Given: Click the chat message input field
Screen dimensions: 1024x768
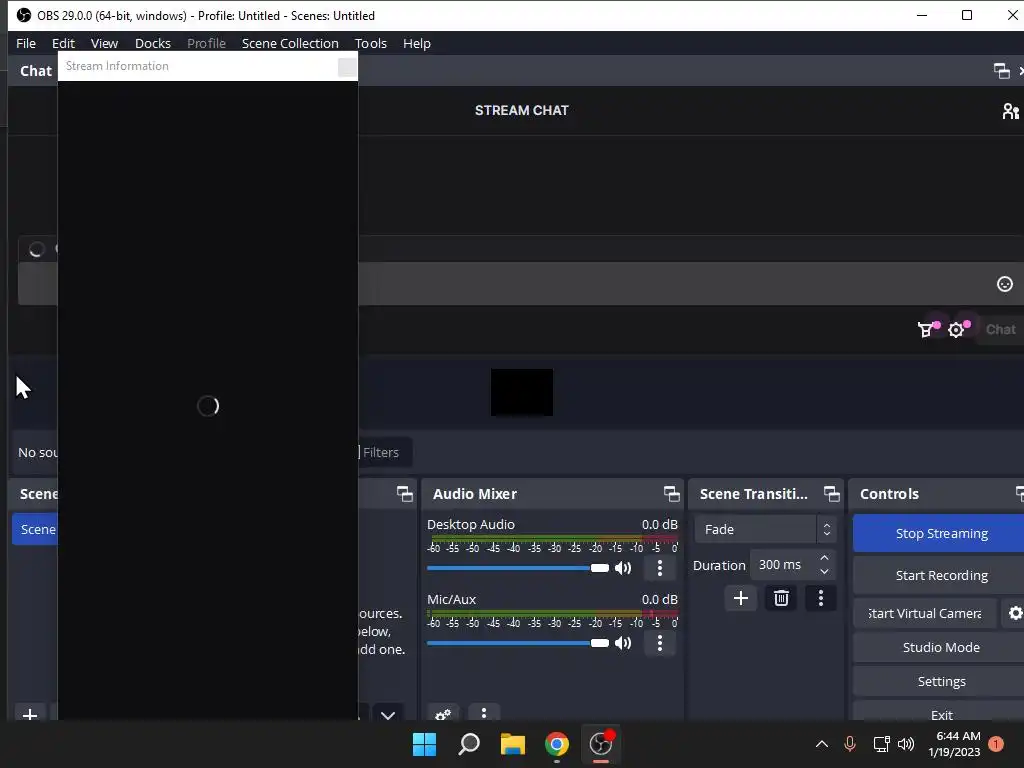Looking at the screenshot, I should (x=519, y=283).
